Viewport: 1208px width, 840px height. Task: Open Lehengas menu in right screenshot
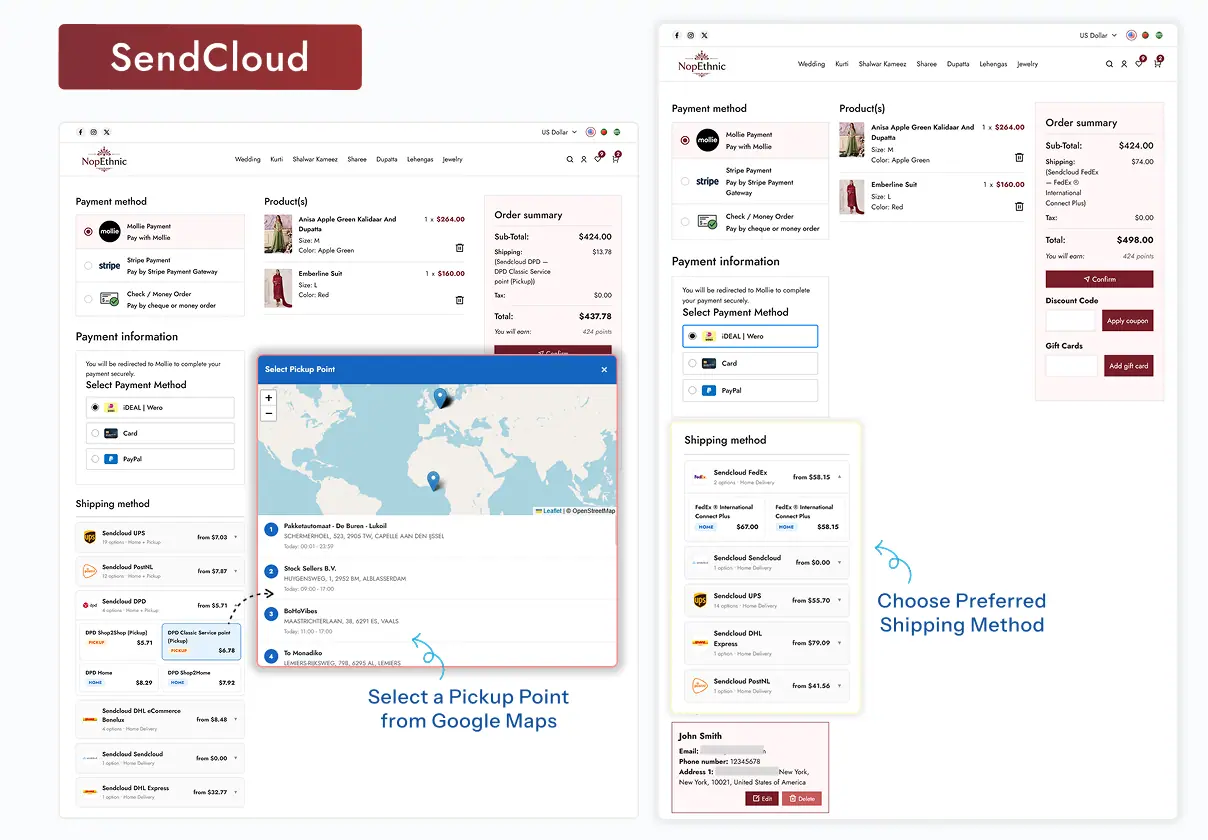993,64
